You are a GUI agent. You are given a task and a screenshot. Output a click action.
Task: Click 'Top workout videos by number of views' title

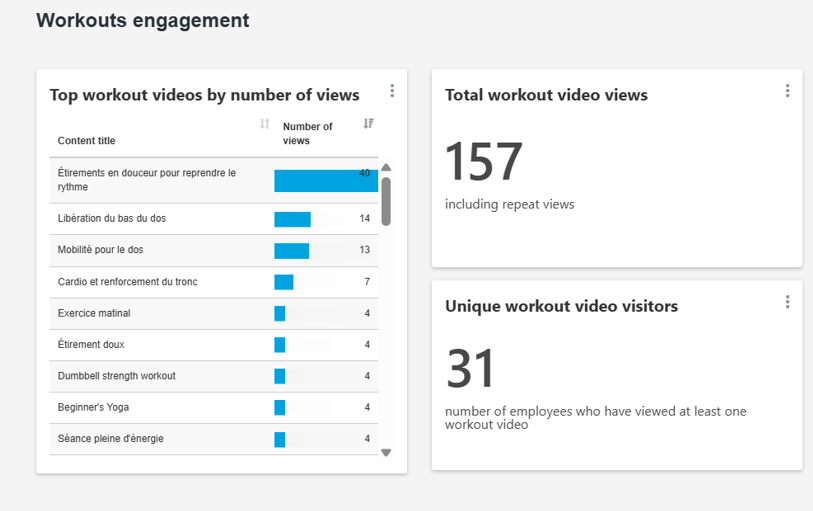tap(204, 95)
